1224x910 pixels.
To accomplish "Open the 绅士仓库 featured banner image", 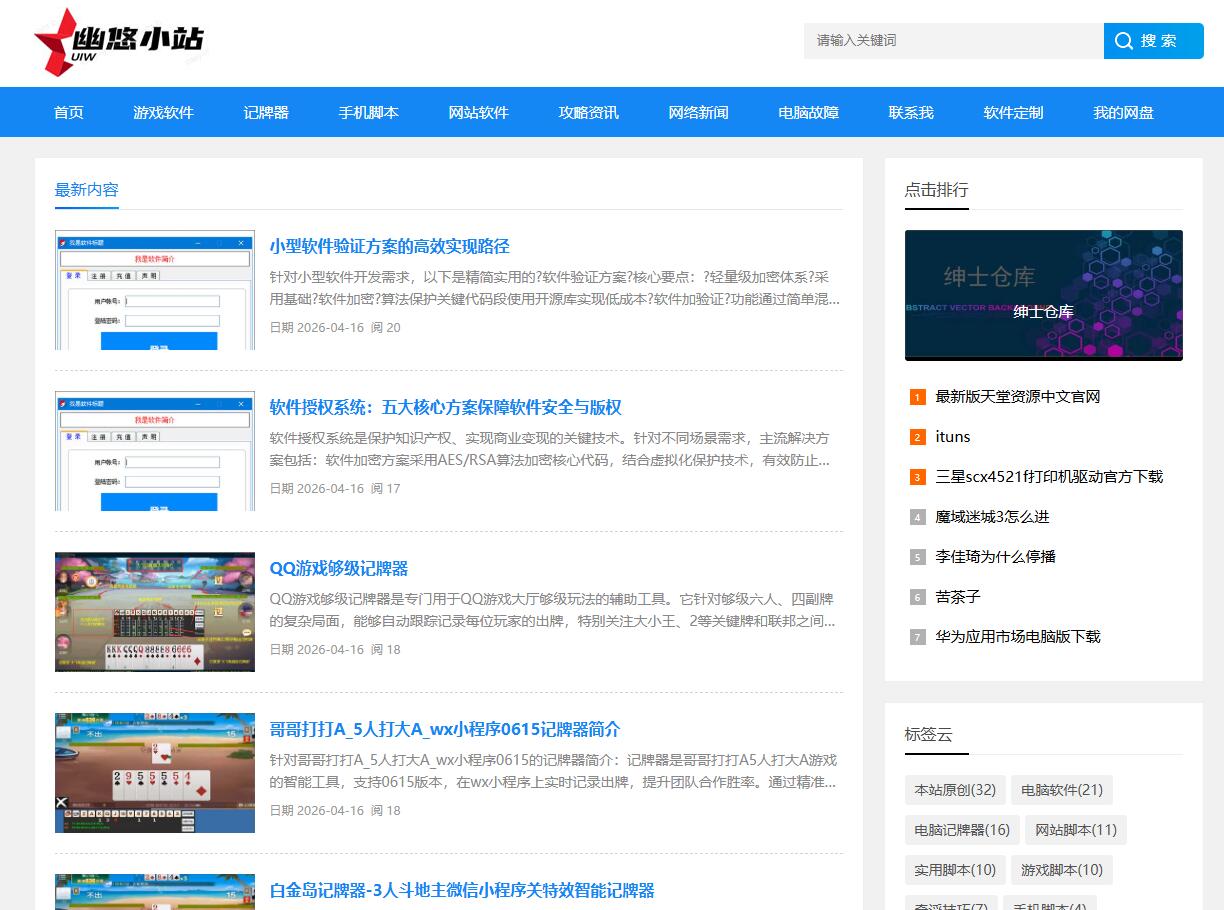I will (1043, 295).
